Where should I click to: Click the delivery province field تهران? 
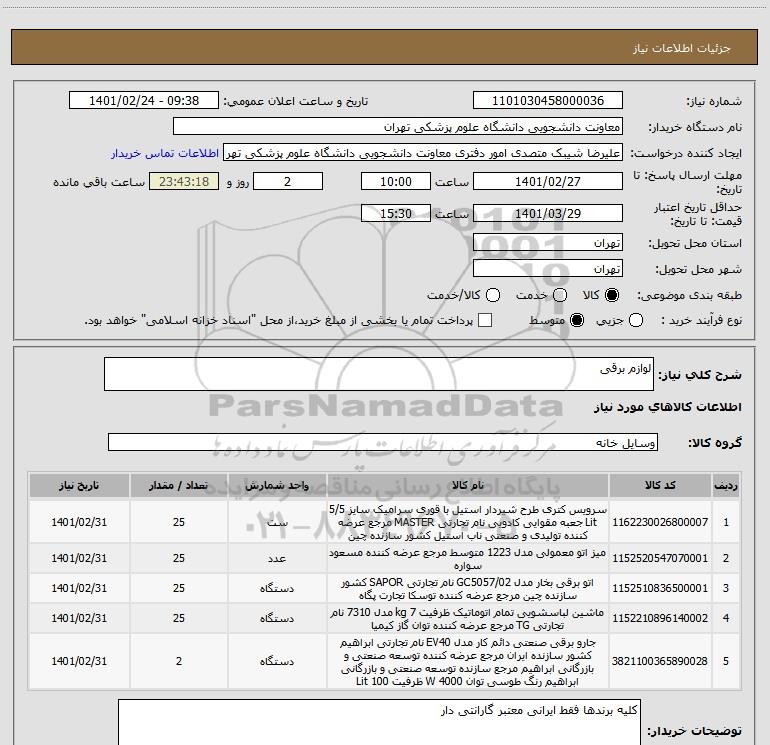[548, 242]
